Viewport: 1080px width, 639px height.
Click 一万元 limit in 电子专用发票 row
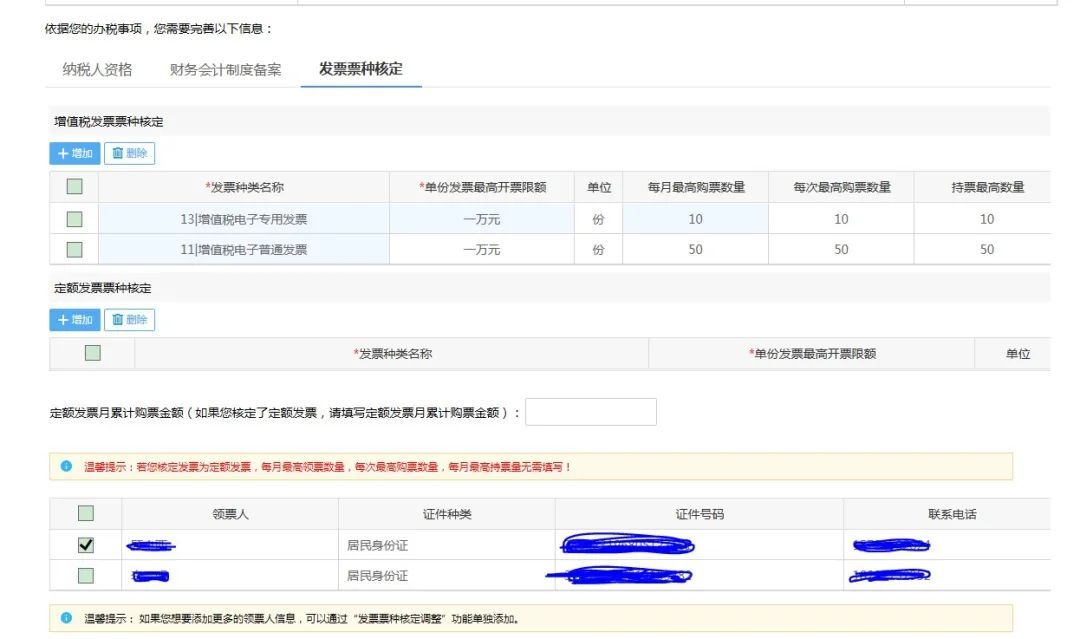click(x=481, y=219)
